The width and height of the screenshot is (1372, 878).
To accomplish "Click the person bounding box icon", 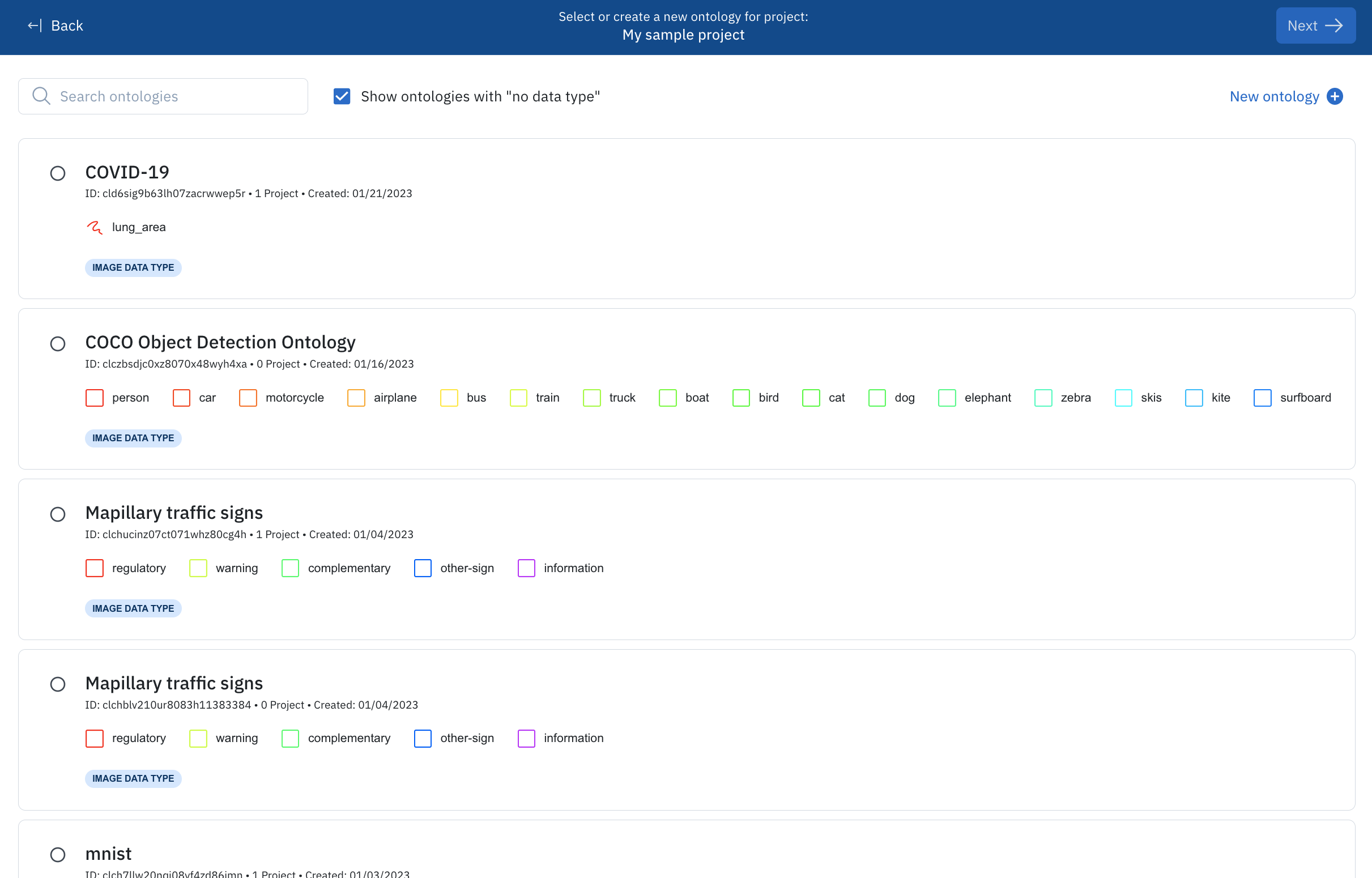I will pyautogui.click(x=95, y=398).
